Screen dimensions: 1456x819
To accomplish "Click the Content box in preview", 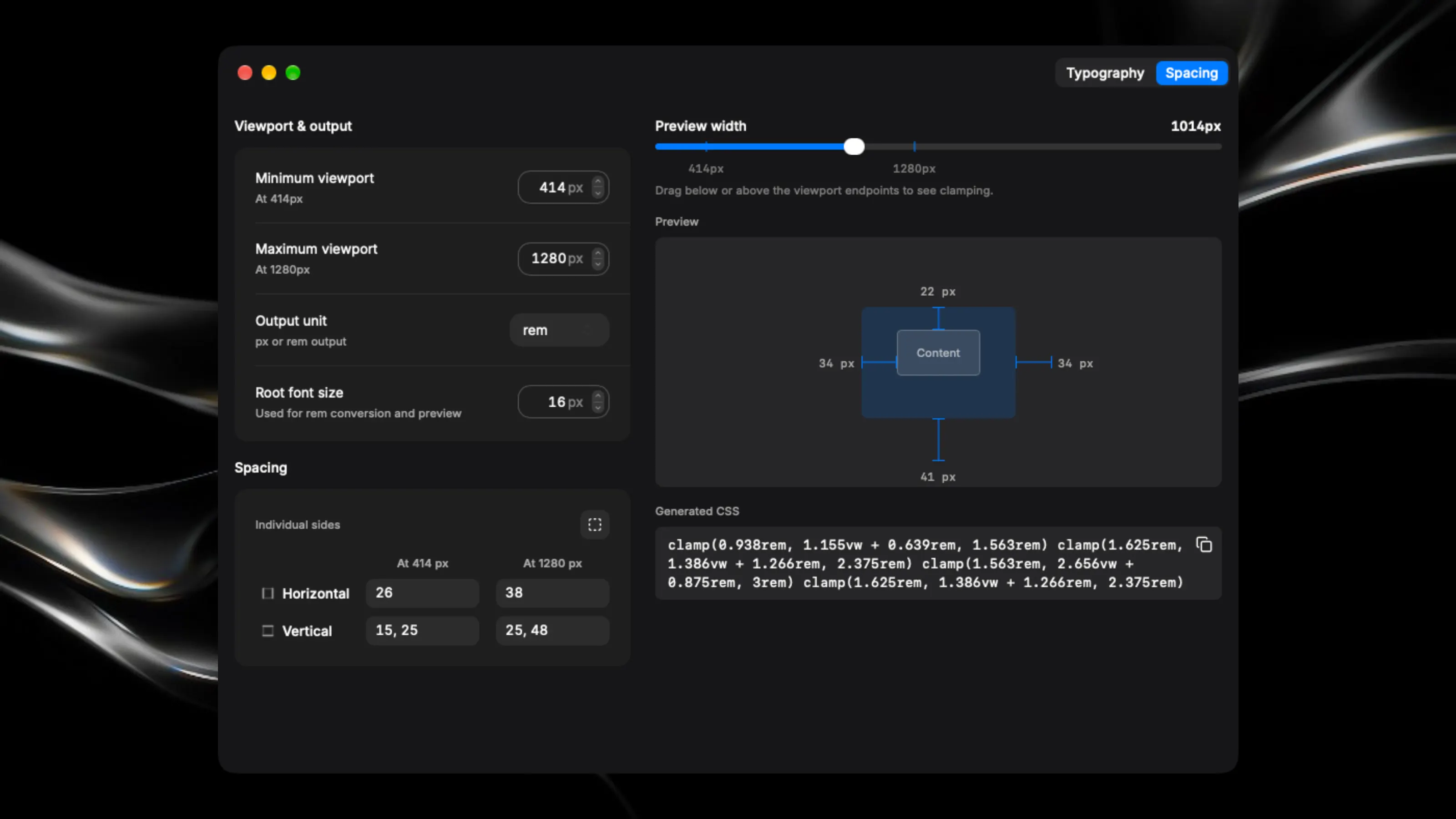I will pyautogui.click(x=938, y=353).
